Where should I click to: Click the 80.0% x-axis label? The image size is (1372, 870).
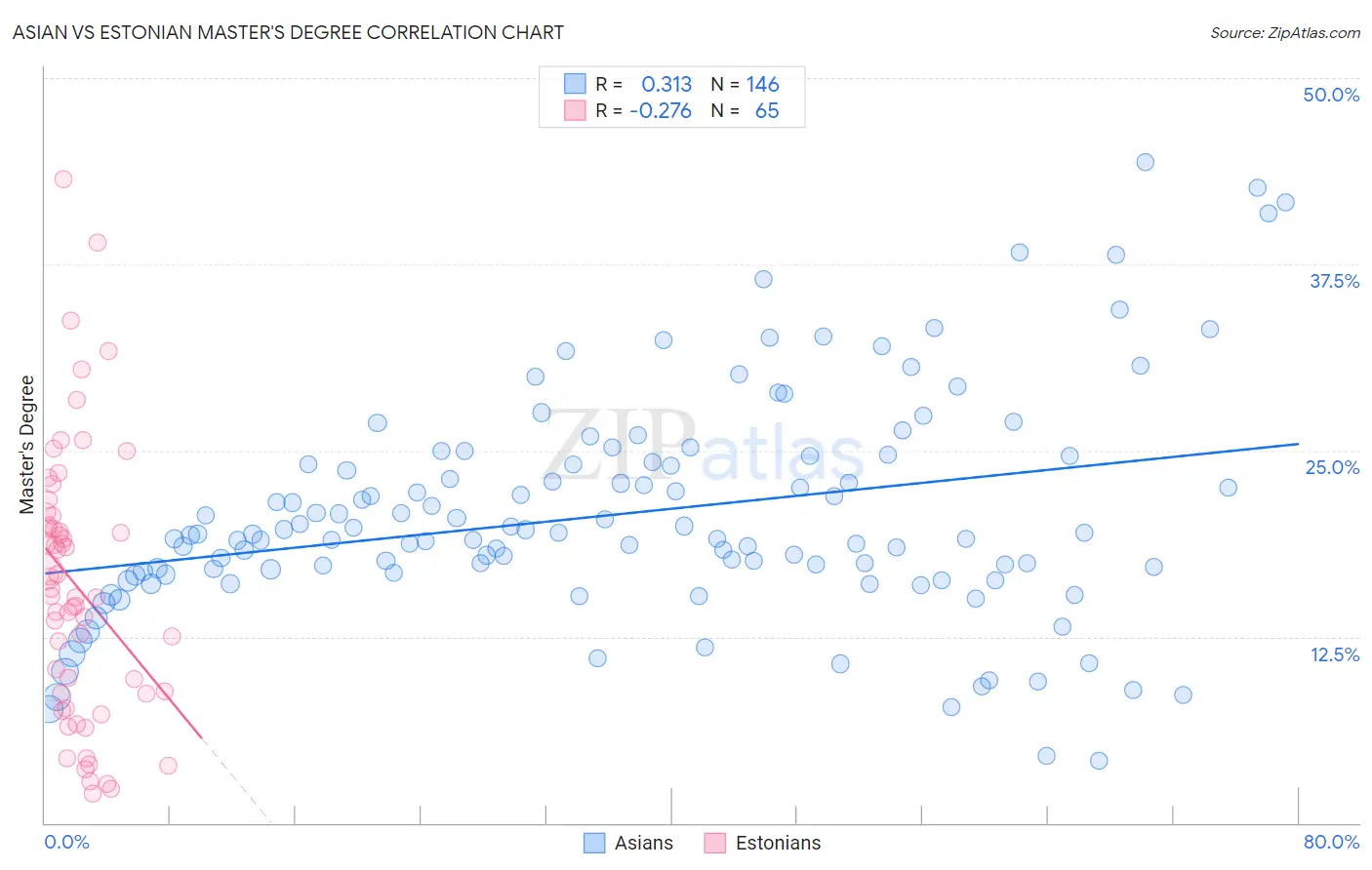[x=1331, y=842]
